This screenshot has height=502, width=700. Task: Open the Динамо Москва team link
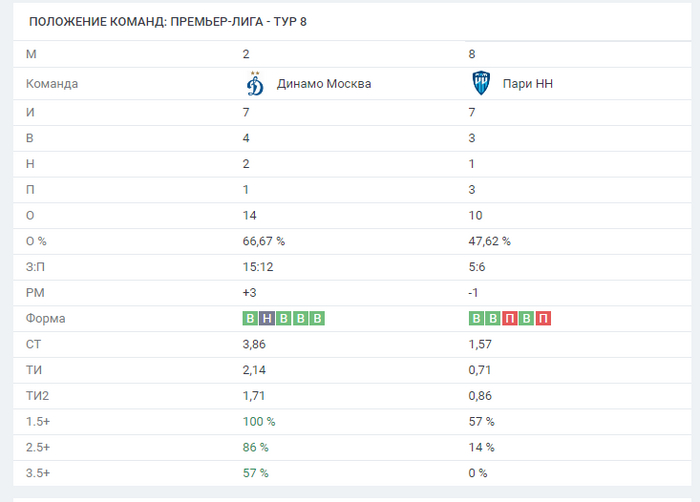tap(324, 84)
